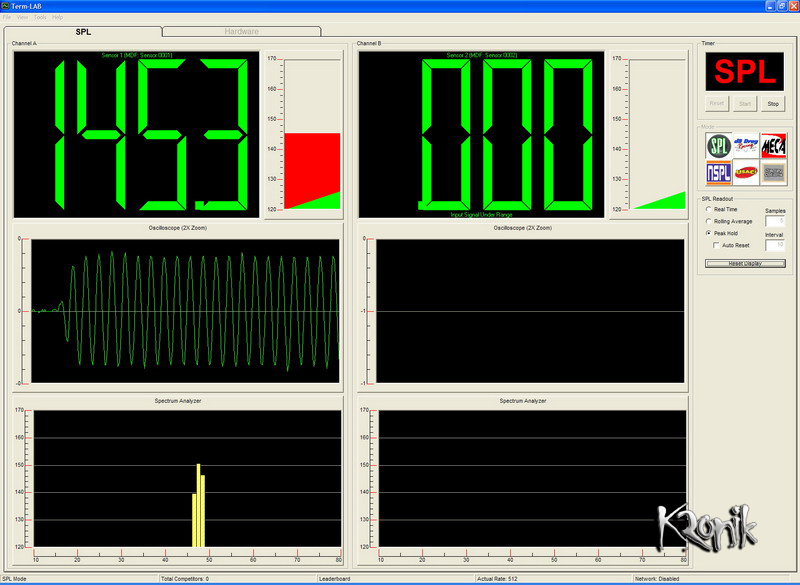
Task: Open the View menu
Action: pos(22,18)
